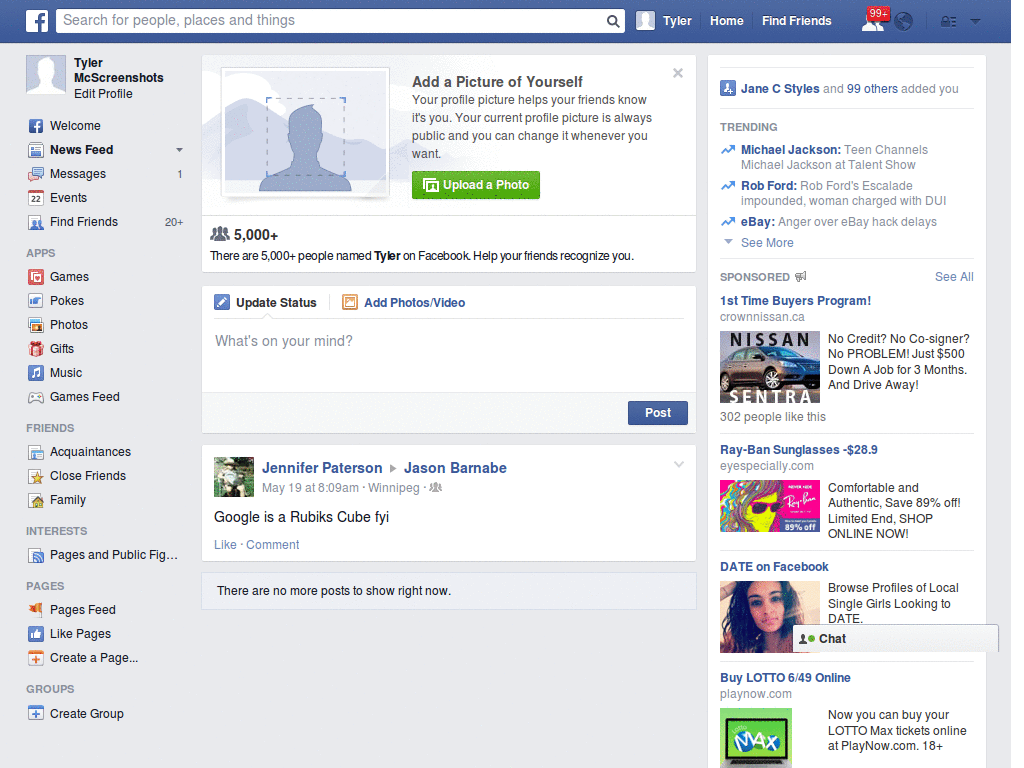The width and height of the screenshot is (1024, 768).
Task: Open Buy LOTTO 6/49 Online ad link
Action: [785, 678]
